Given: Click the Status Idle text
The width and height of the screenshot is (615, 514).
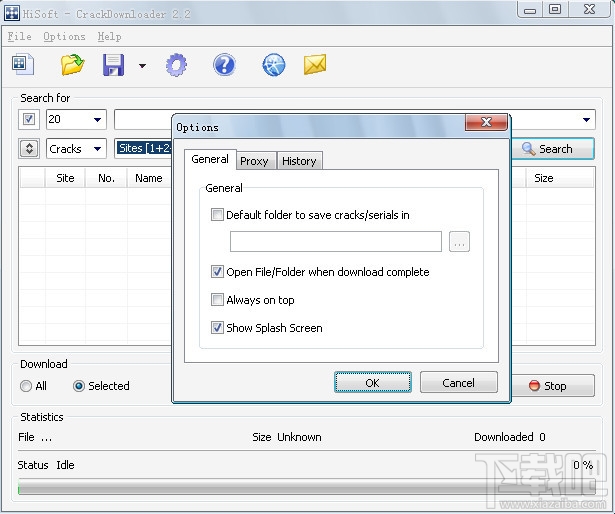Looking at the screenshot, I should pos(46,465).
